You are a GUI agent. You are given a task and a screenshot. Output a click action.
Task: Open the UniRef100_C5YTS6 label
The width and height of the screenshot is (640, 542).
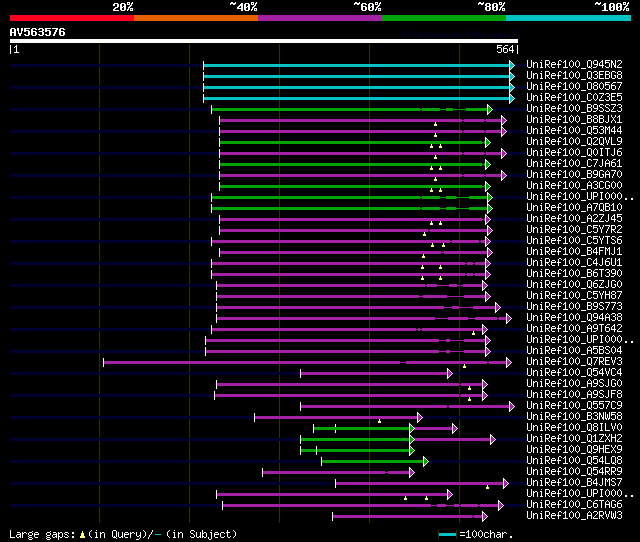point(574,241)
